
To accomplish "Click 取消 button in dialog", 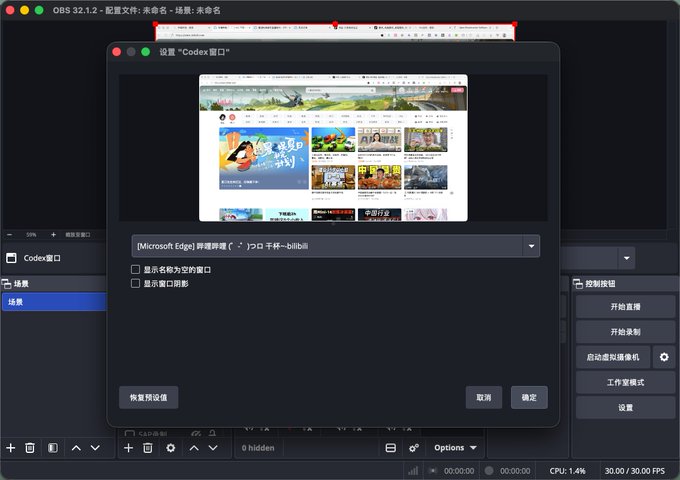I will click(484, 398).
